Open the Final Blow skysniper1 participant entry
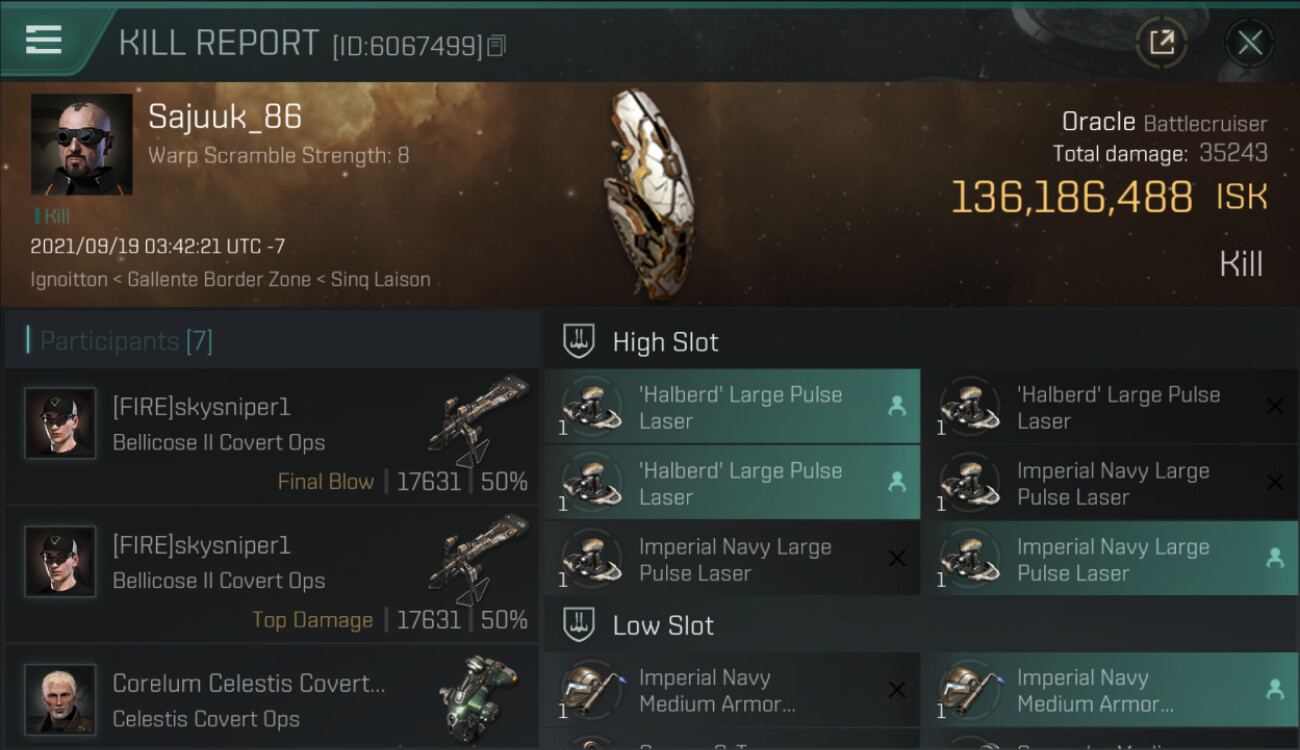 coord(272,437)
